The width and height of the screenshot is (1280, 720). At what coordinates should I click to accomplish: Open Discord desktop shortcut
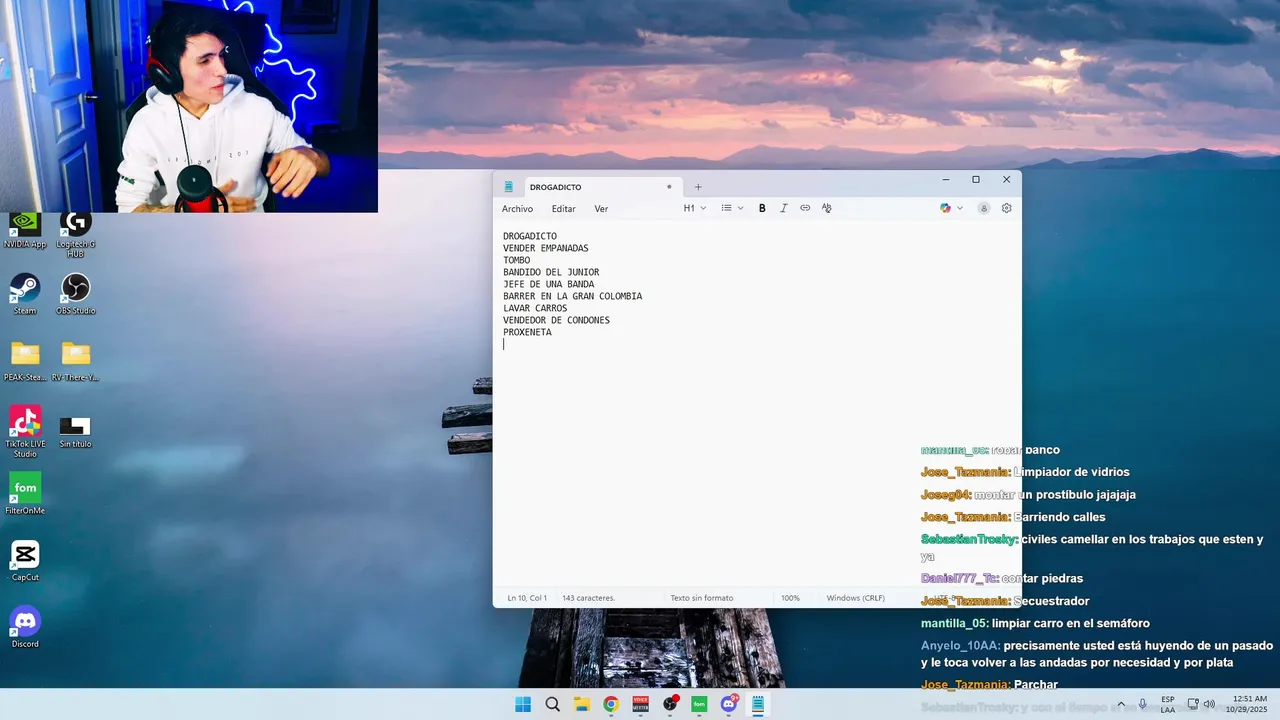click(25, 627)
